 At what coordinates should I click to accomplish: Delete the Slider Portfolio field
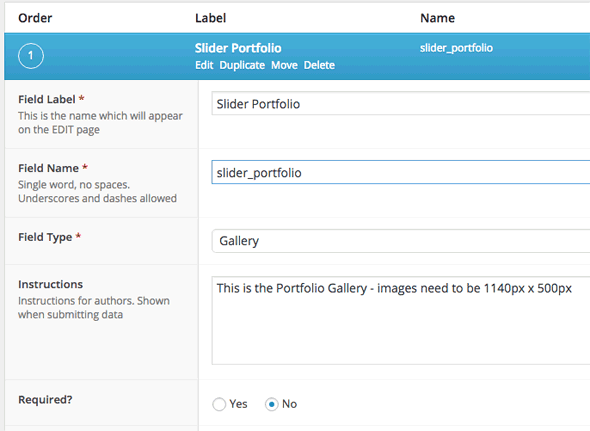point(319,65)
